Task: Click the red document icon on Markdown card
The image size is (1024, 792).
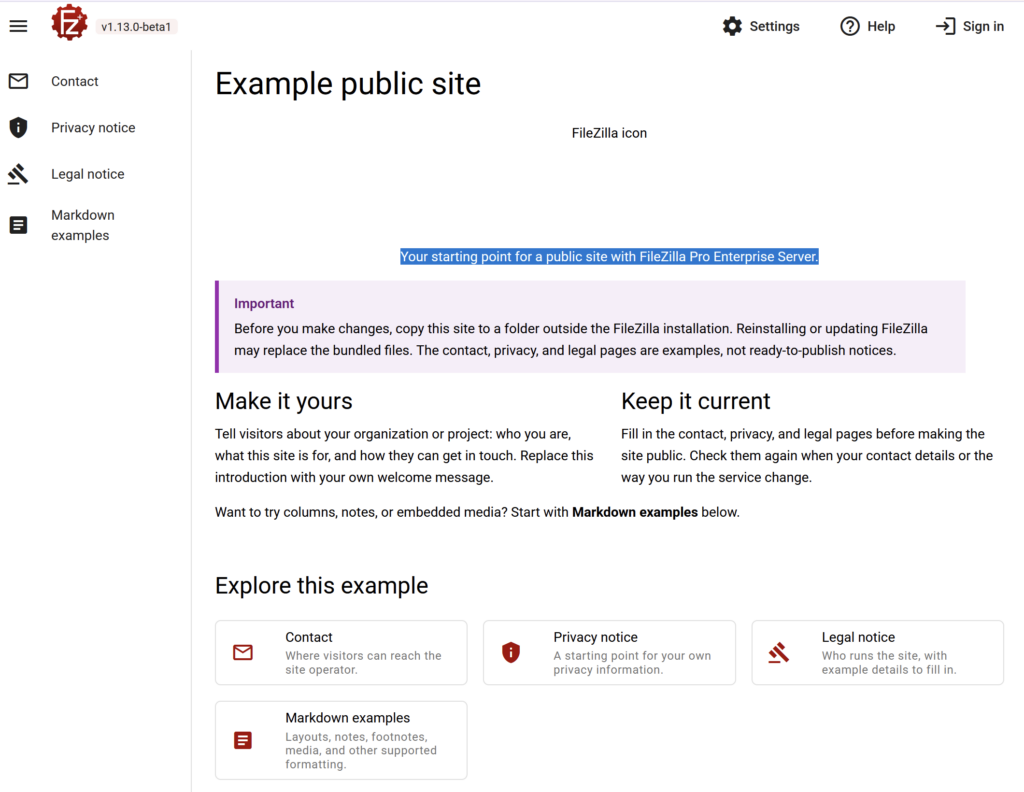Action: click(243, 740)
